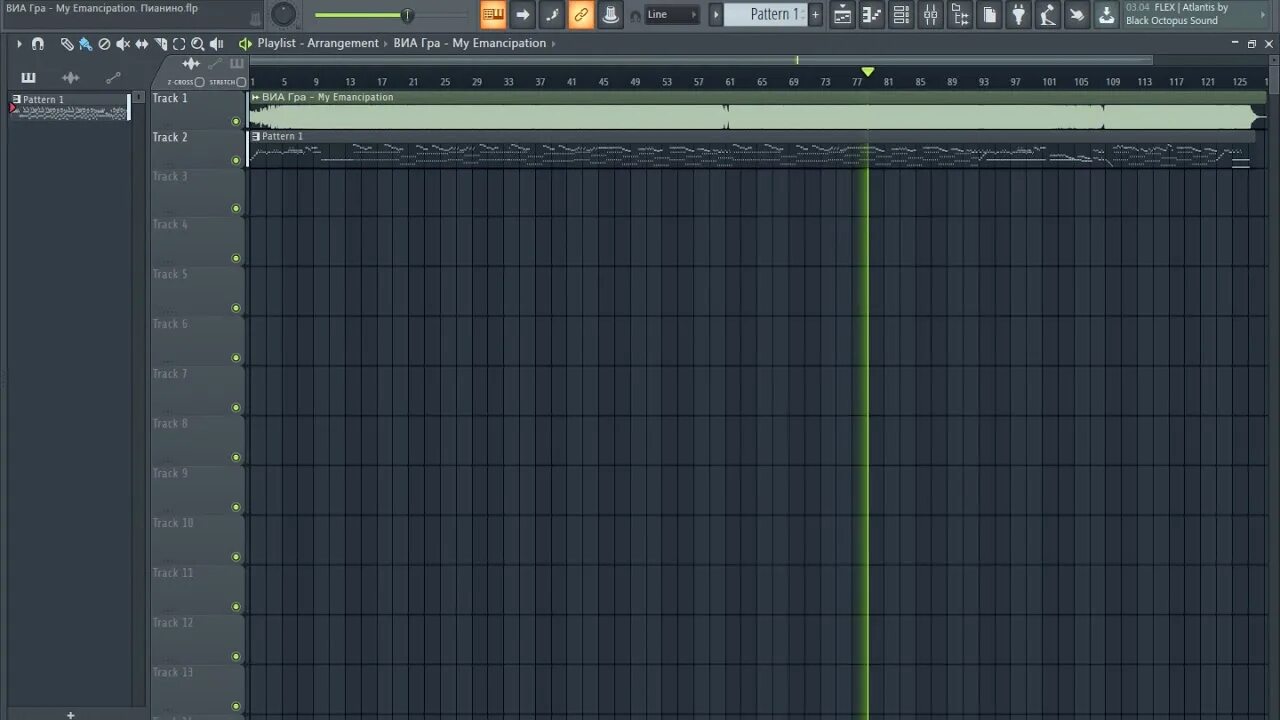Click the Track 2 header label
Screen dimensions: 1280x720
pyautogui.click(x=169, y=137)
